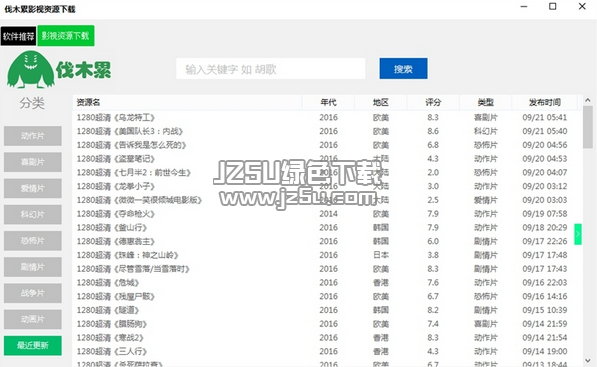Sort by the 评分 column header
The width and height of the screenshot is (597, 367).
point(433,102)
